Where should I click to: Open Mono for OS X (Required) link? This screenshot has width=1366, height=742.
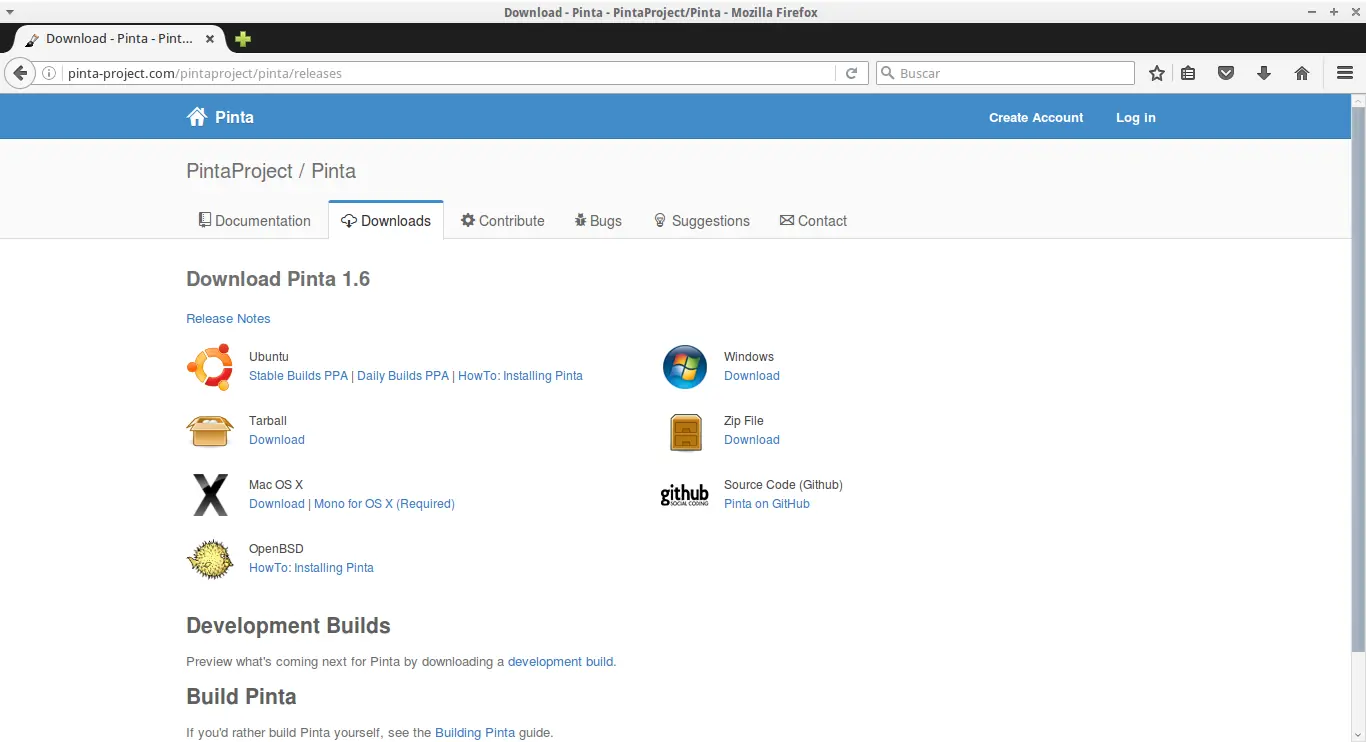point(384,504)
